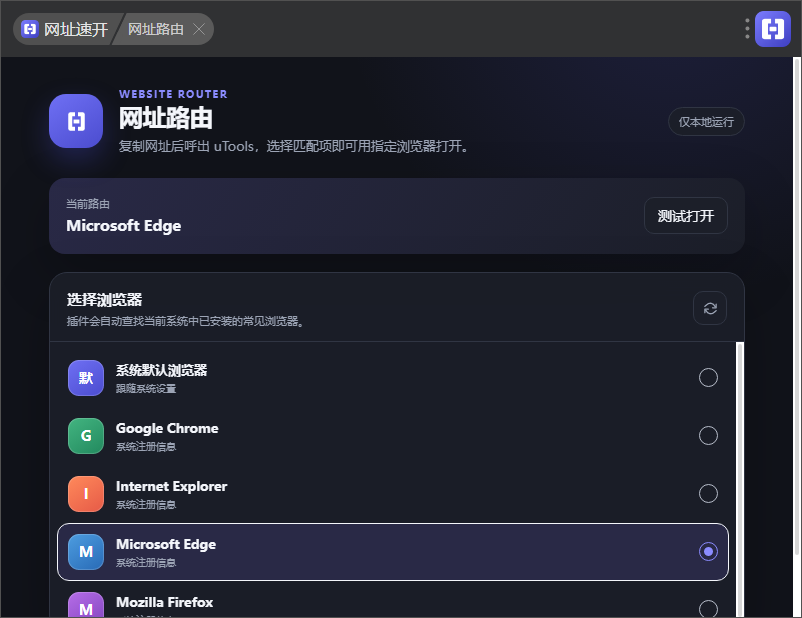Open the three-dot more options menu
The height and width of the screenshot is (618, 802).
click(747, 29)
